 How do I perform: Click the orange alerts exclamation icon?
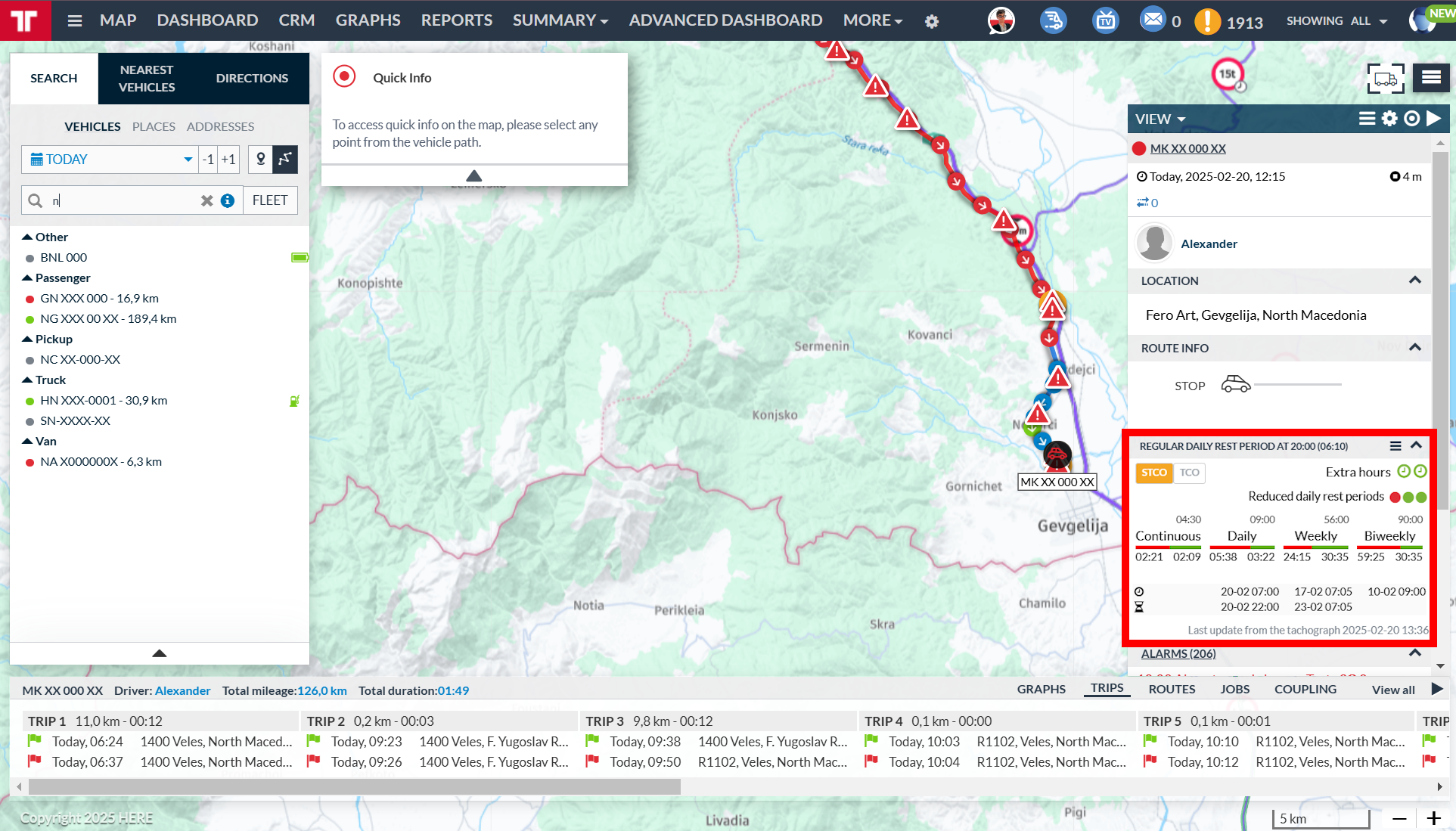click(x=1207, y=21)
